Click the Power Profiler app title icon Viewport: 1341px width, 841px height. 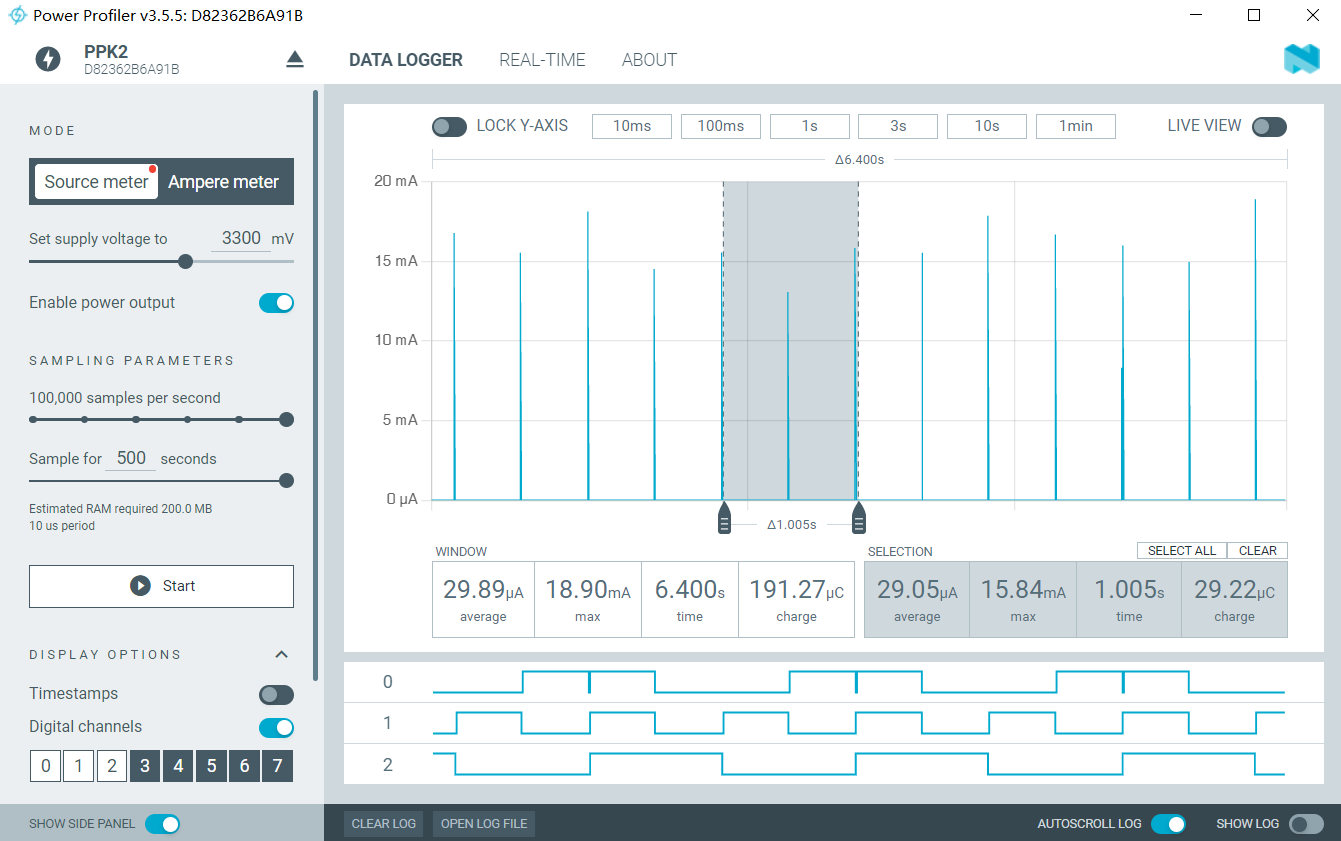point(17,15)
